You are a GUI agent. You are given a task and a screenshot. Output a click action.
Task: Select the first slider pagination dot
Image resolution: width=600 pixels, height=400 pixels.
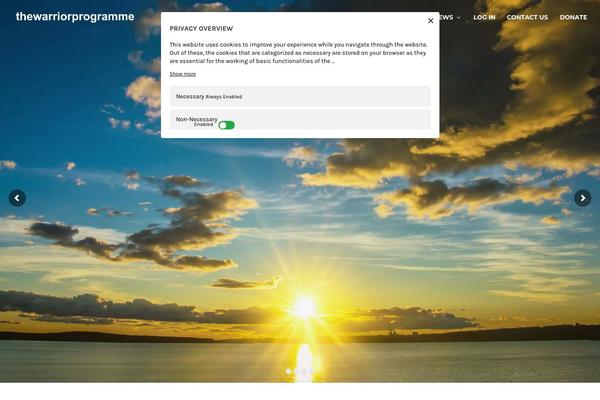click(289, 371)
